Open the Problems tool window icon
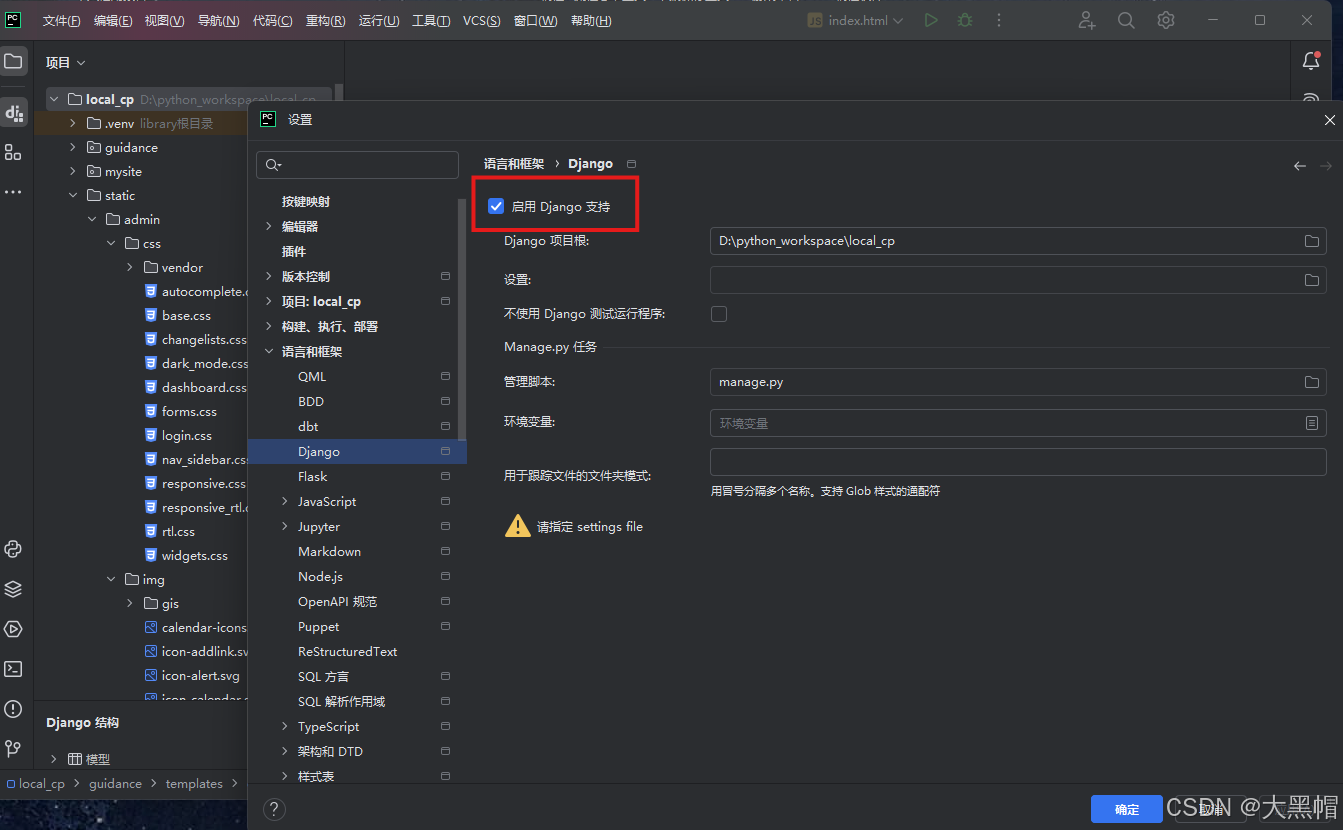Image resolution: width=1343 pixels, height=830 pixels. tap(13, 709)
